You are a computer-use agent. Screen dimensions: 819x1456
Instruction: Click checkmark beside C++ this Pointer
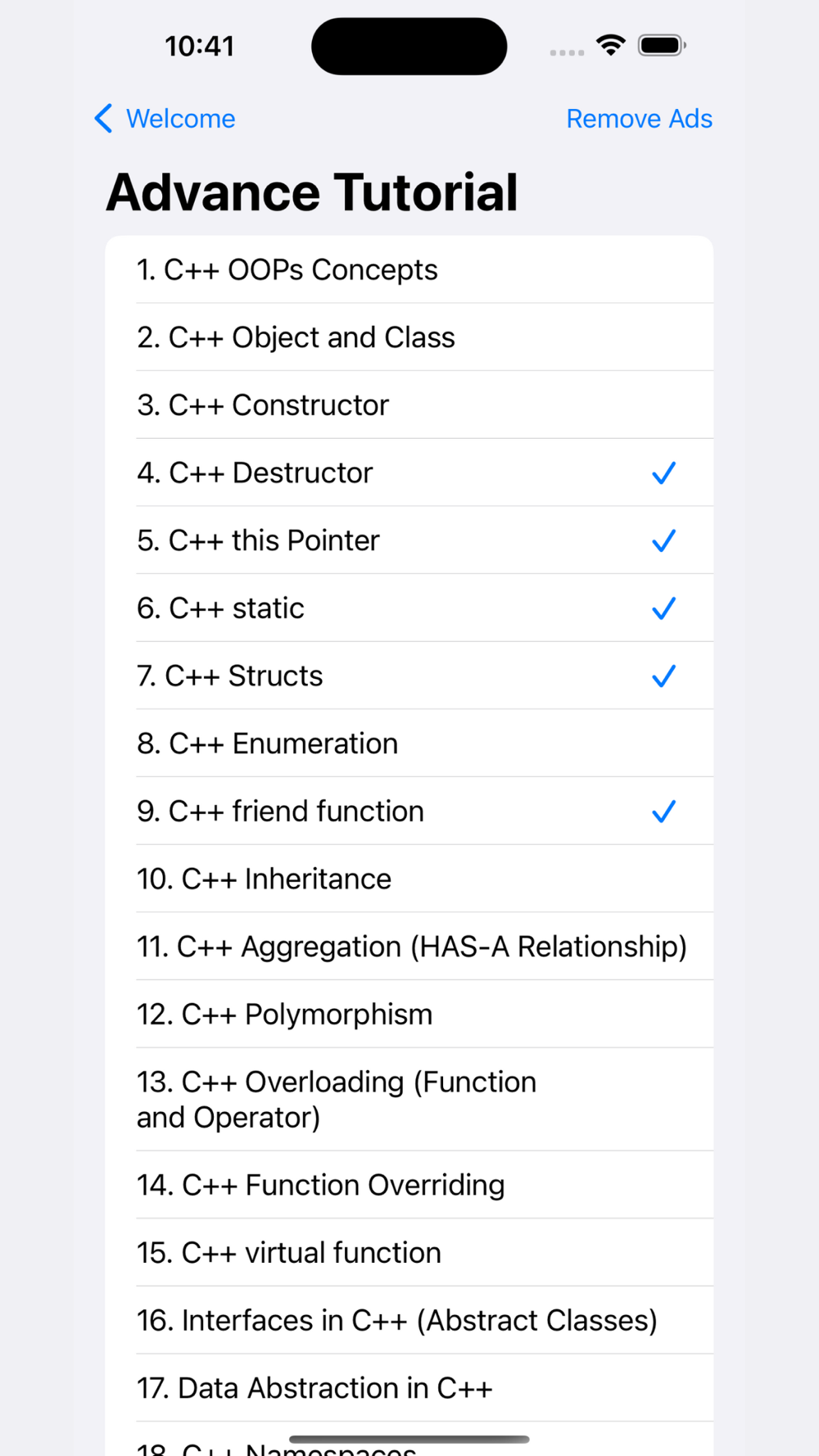click(x=663, y=541)
